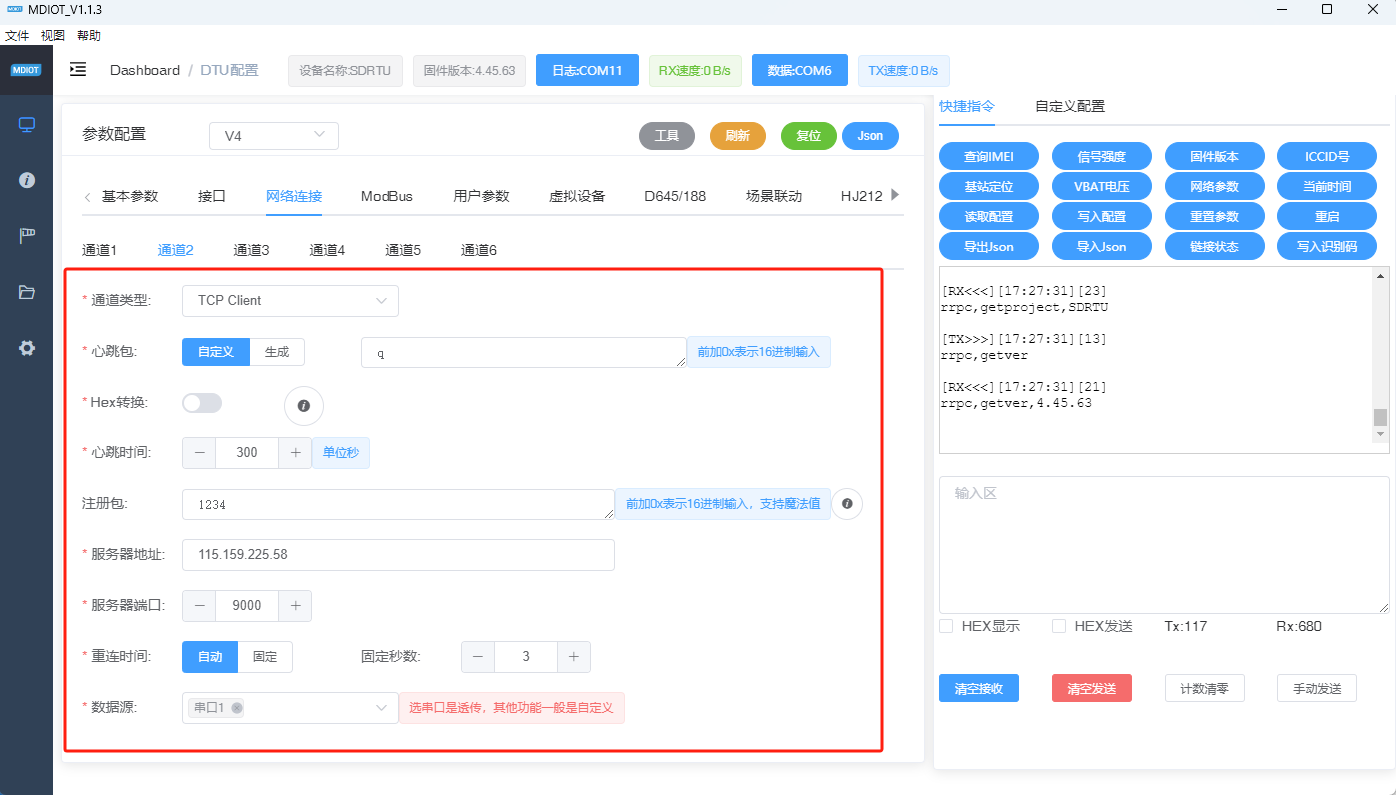
Task: Click info icon next to Hex转换 switch
Action: (304, 406)
